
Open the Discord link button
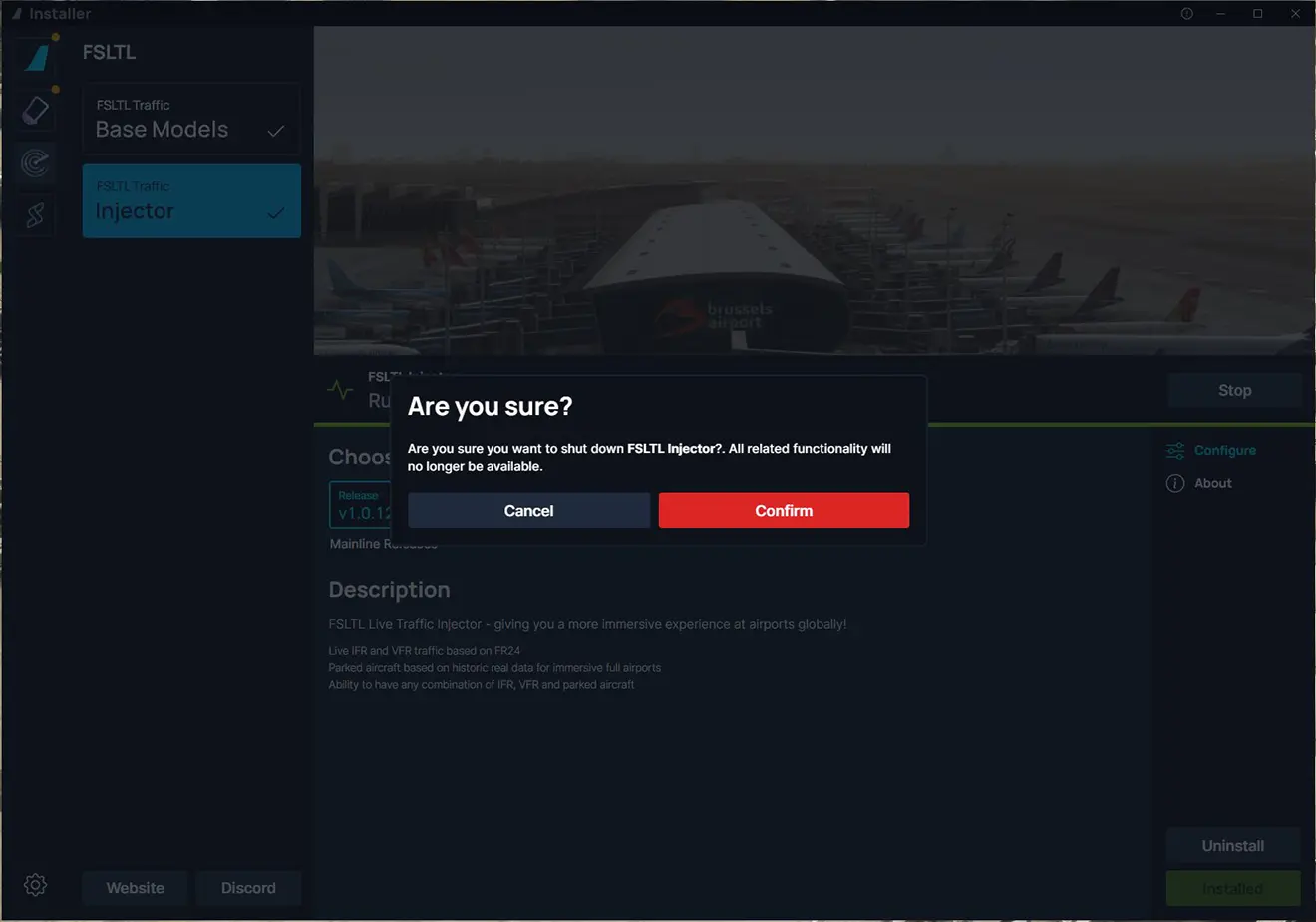click(x=248, y=888)
